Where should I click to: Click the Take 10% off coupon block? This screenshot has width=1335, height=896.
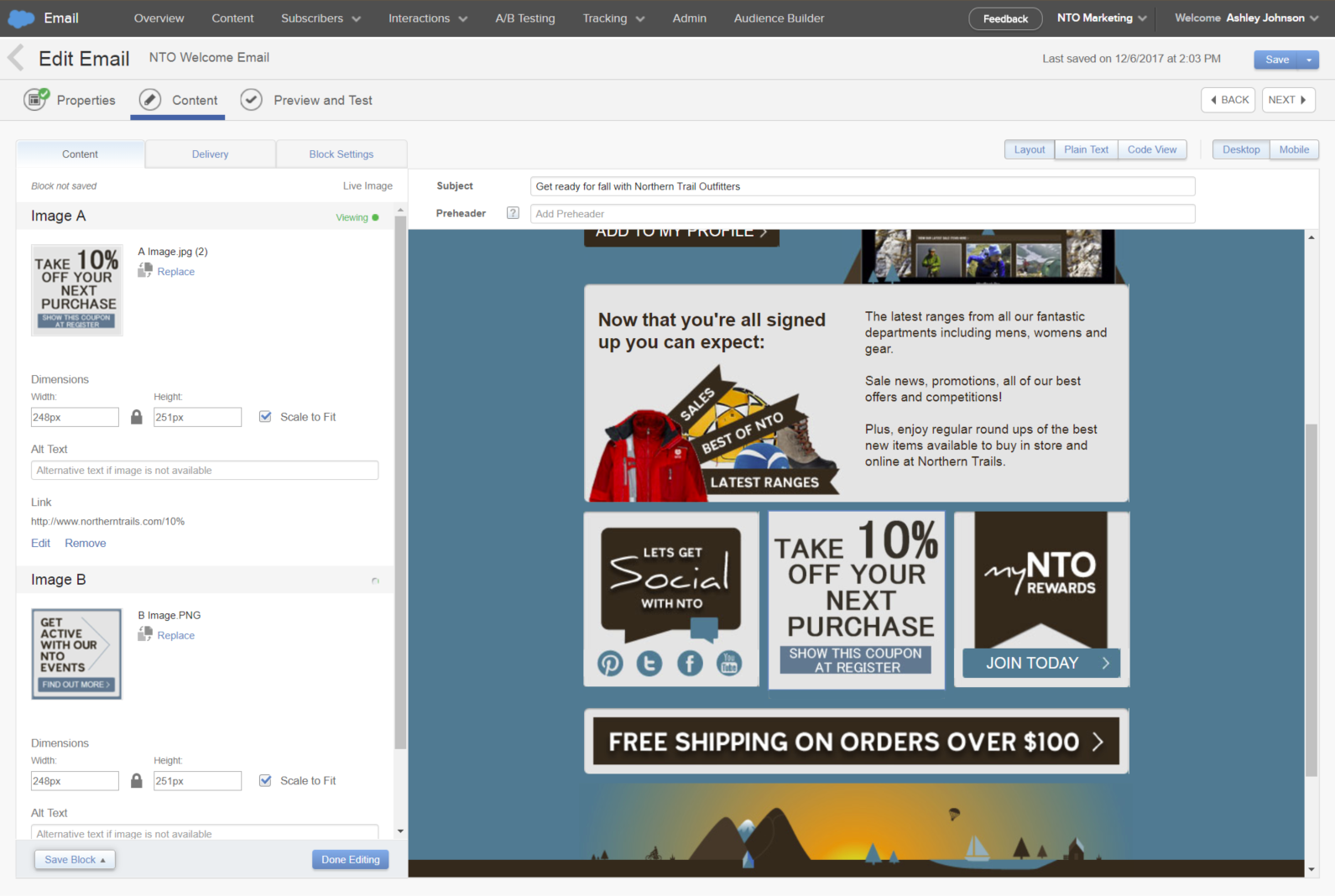(857, 601)
